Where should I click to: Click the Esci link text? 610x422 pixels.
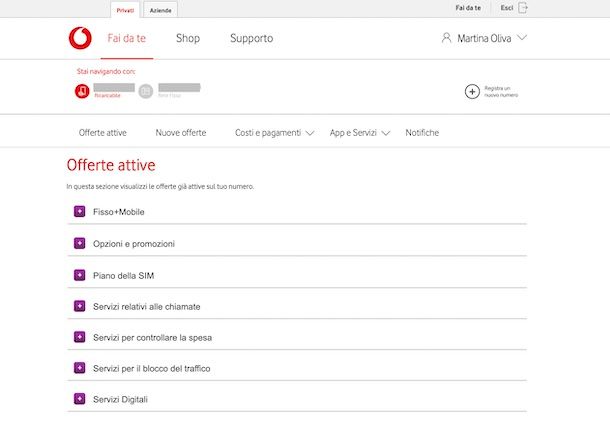(x=507, y=8)
